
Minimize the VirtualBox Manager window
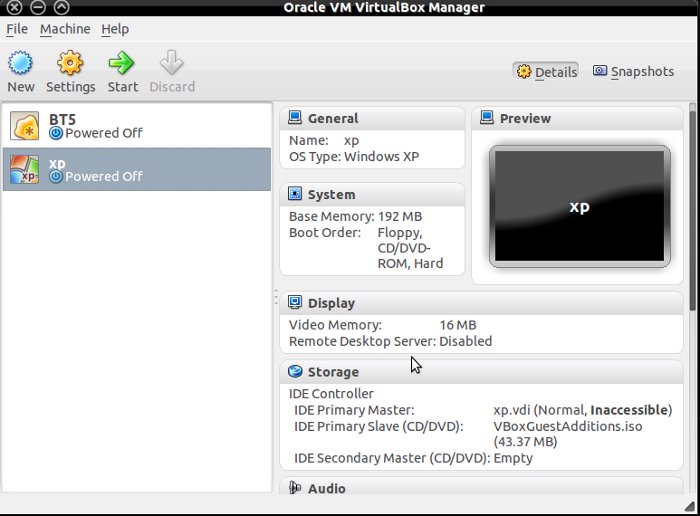coord(38,7)
